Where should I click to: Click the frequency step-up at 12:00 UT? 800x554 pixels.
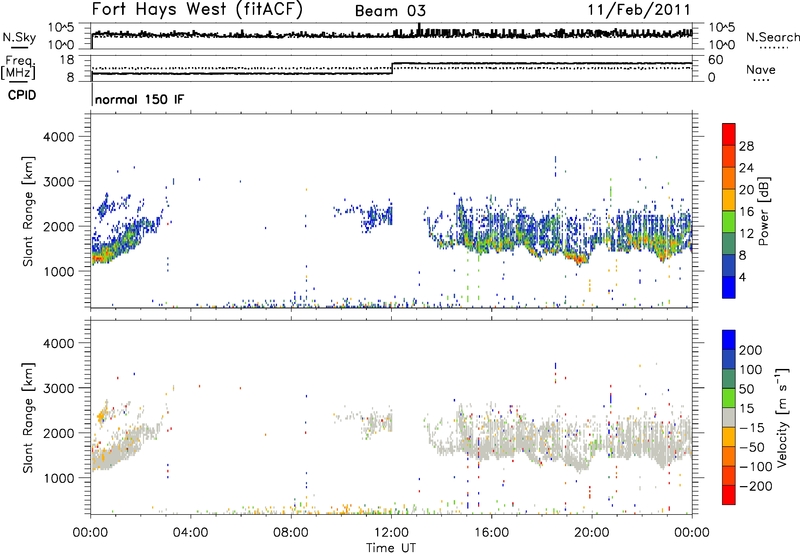pyautogui.click(x=392, y=68)
